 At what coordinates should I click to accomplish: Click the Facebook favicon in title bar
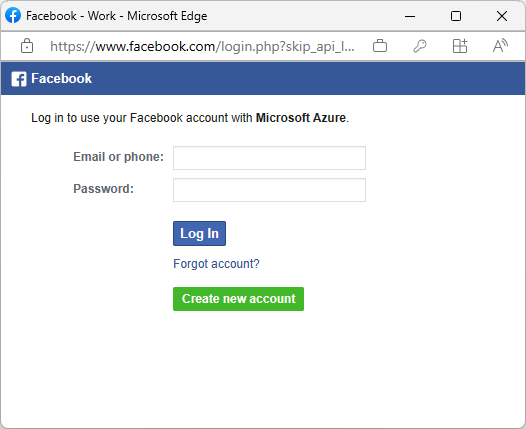tap(13, 16)
